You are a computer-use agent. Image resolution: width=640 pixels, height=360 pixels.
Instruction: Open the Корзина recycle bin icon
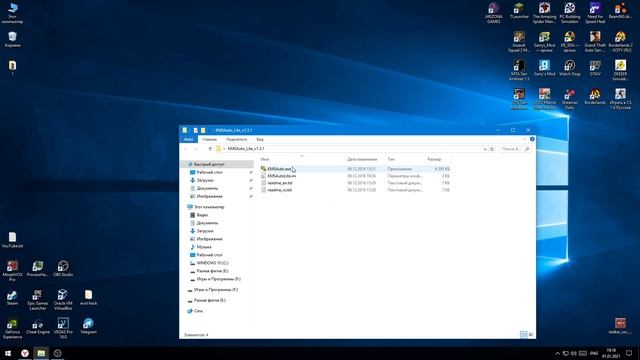coord(12,40)
